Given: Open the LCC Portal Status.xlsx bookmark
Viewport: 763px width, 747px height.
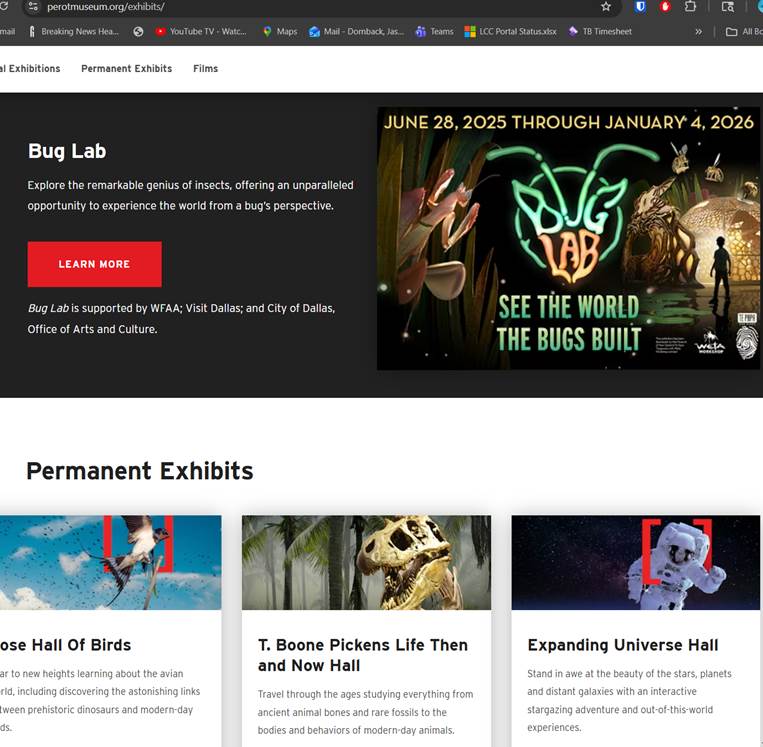Looking at the screenshot, I should [510, 32].
